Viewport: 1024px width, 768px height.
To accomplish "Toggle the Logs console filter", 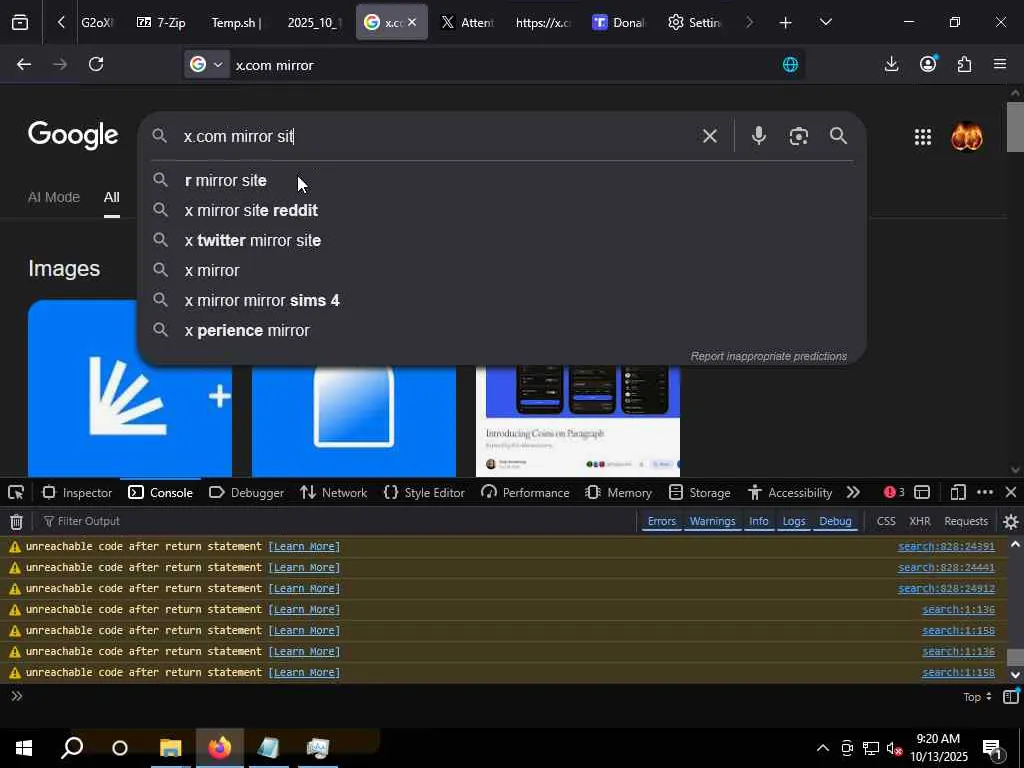I will click(794, 521).
